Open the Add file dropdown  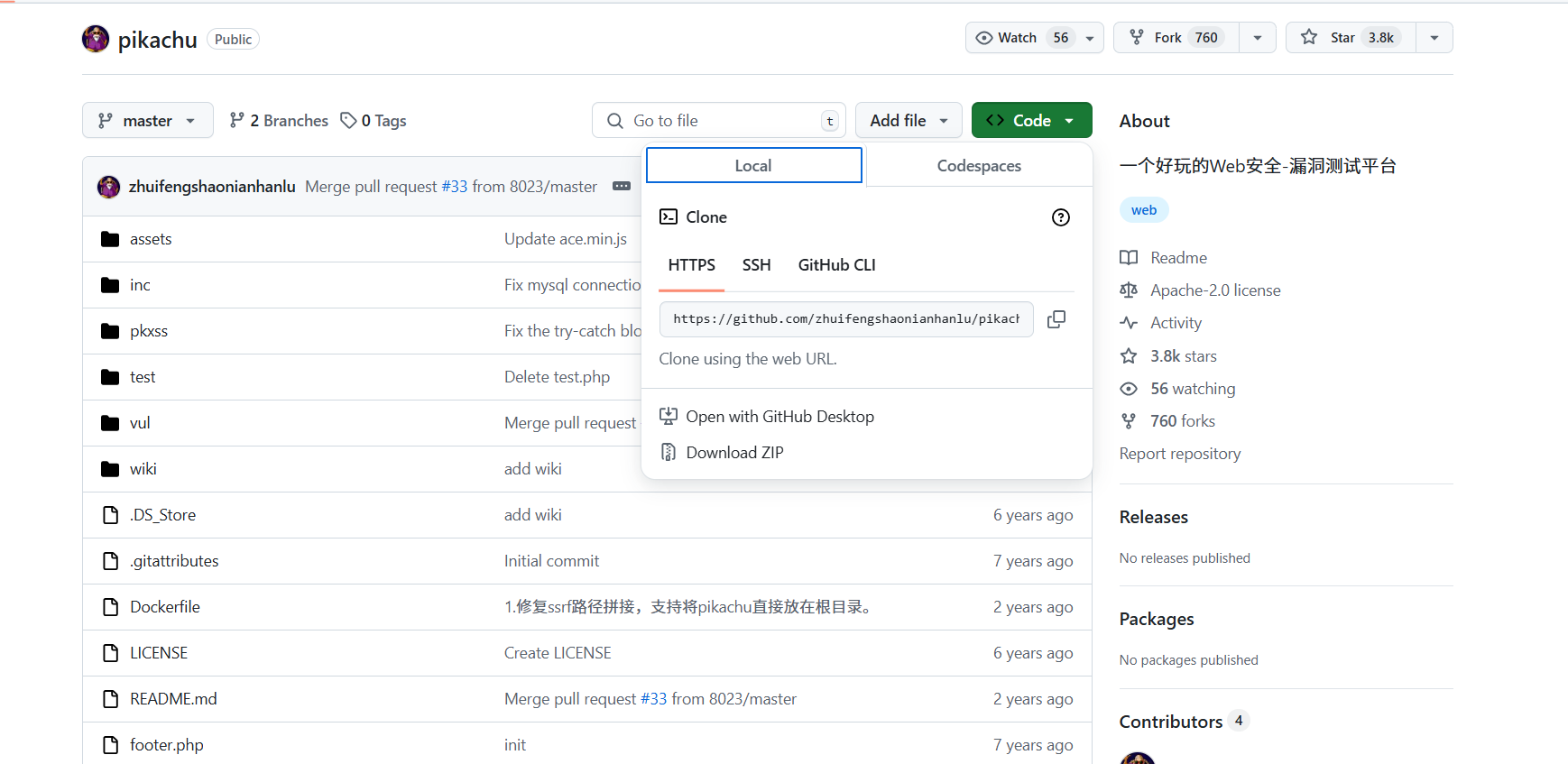(908, 121)
